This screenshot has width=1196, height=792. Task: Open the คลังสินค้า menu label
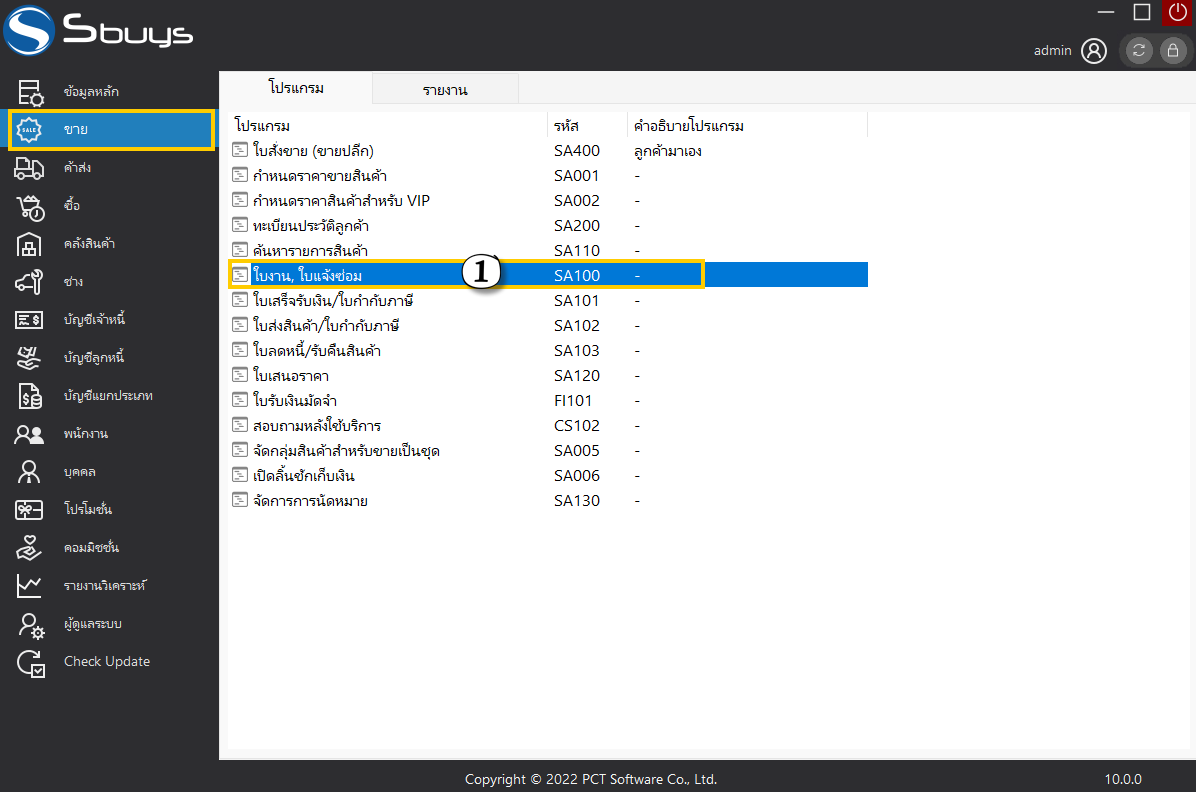(89, 244)
